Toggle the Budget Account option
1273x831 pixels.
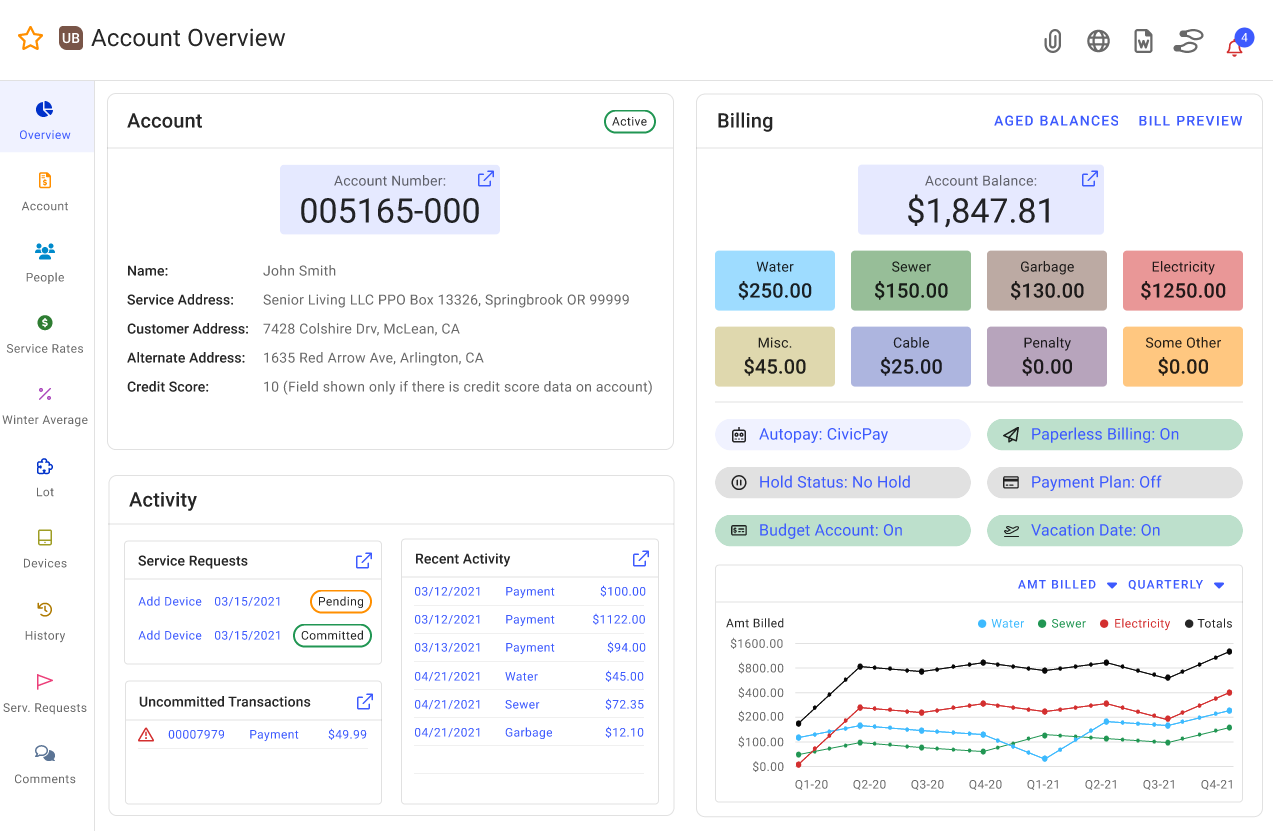[x=842, y=530]
